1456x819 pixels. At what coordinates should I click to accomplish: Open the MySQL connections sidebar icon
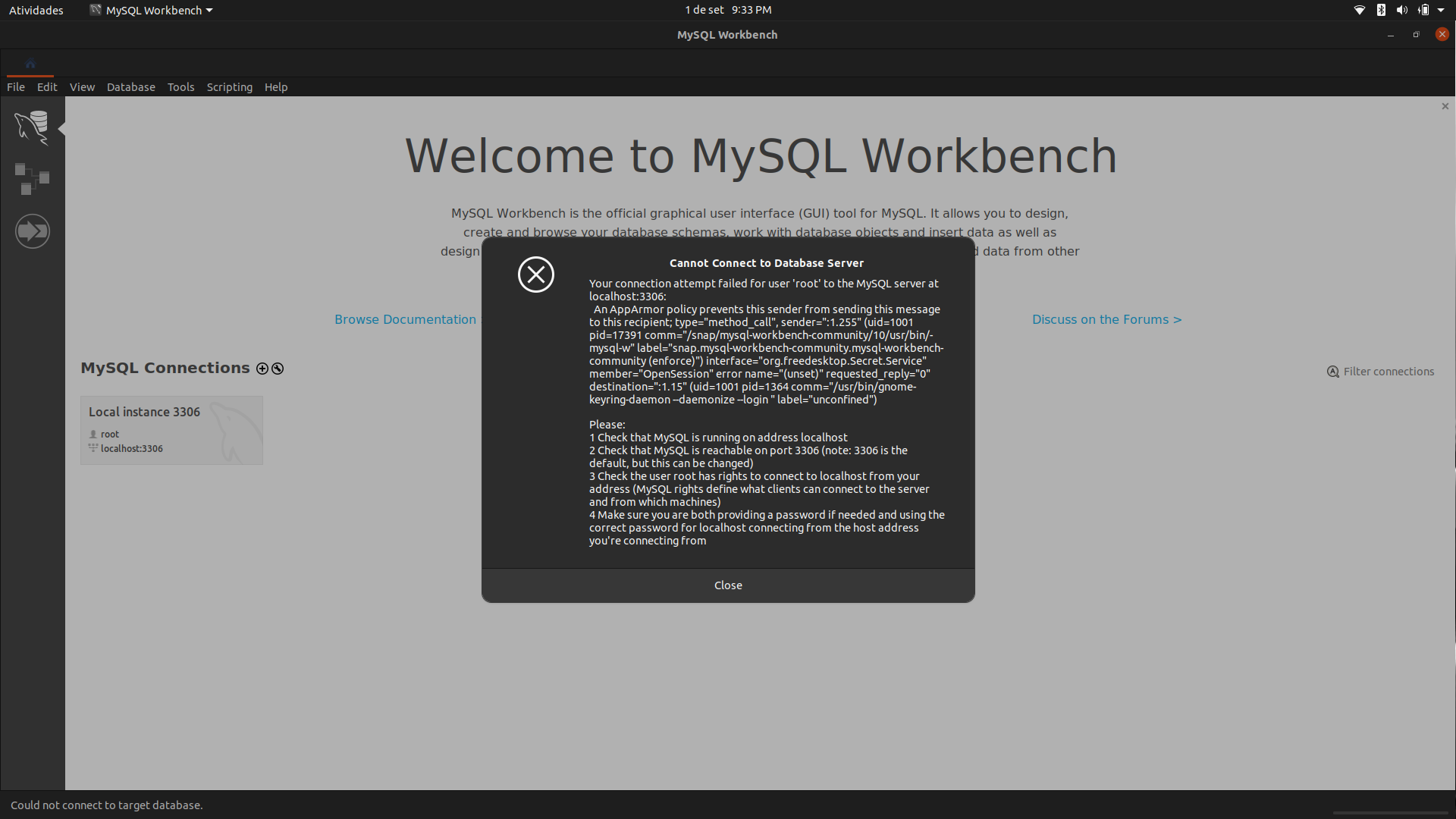[x=32, y=127]
